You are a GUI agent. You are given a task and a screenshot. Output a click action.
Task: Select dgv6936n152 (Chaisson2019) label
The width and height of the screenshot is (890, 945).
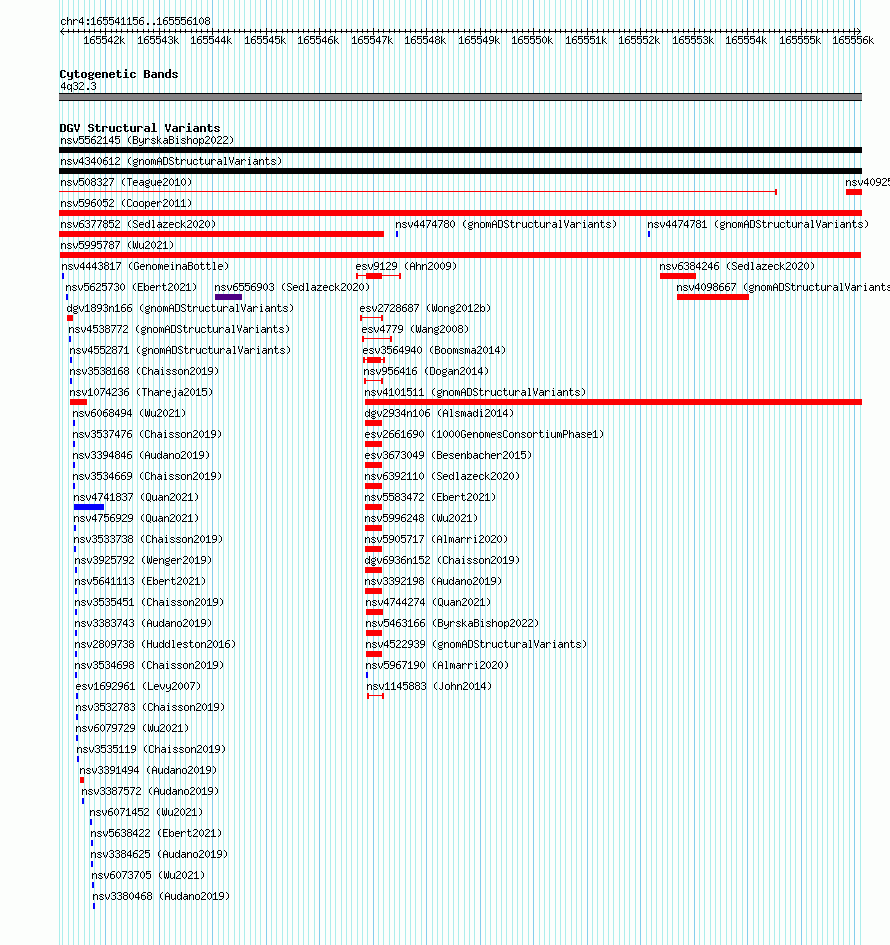coord(442,560)
